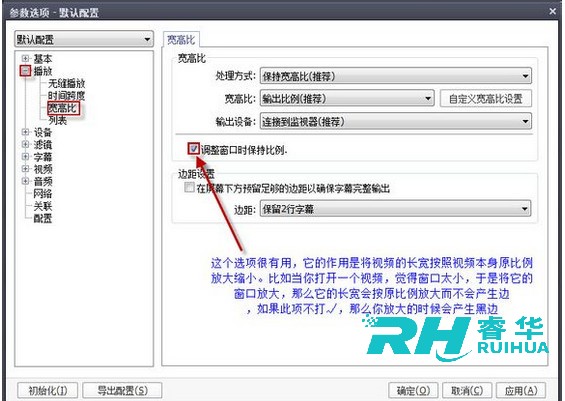Expand the 设备 tree node
Viewport: 565px width, 401px height.
pyautogui.click(x=25, y=132)
